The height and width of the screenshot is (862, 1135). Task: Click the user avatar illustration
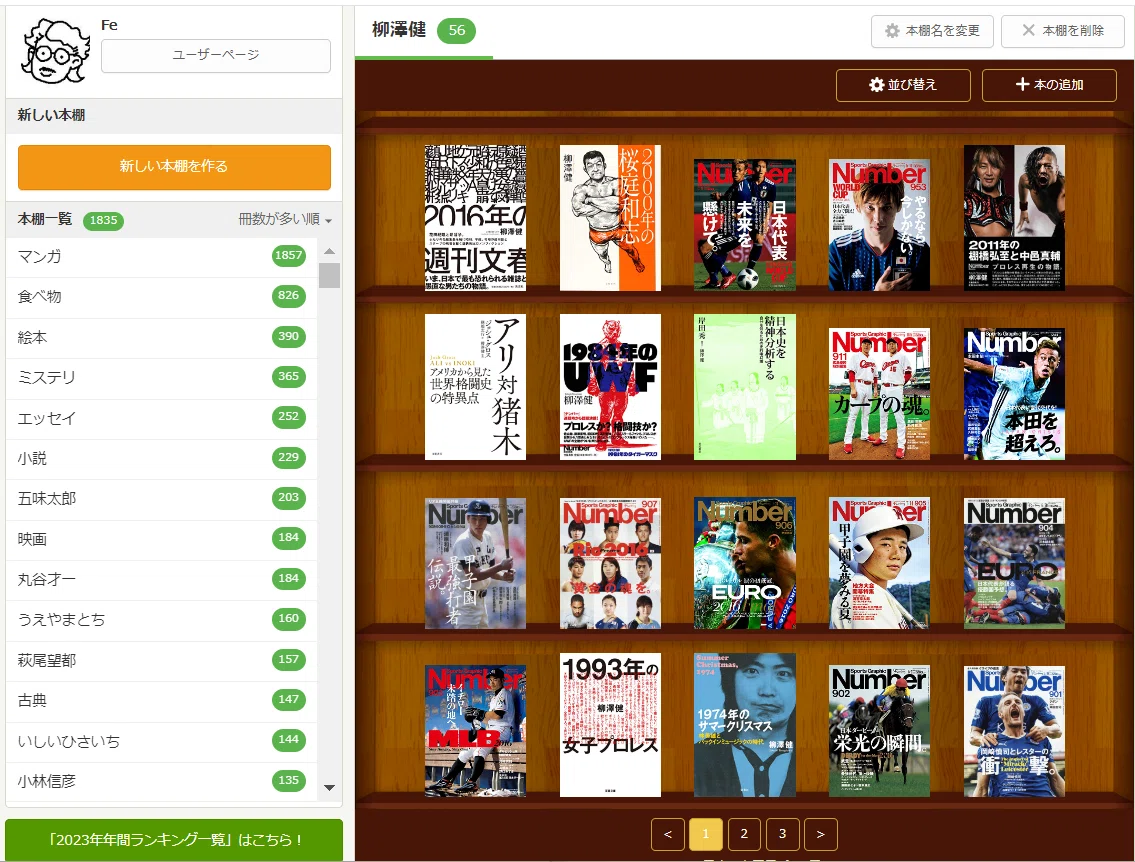tap(56, 51)
